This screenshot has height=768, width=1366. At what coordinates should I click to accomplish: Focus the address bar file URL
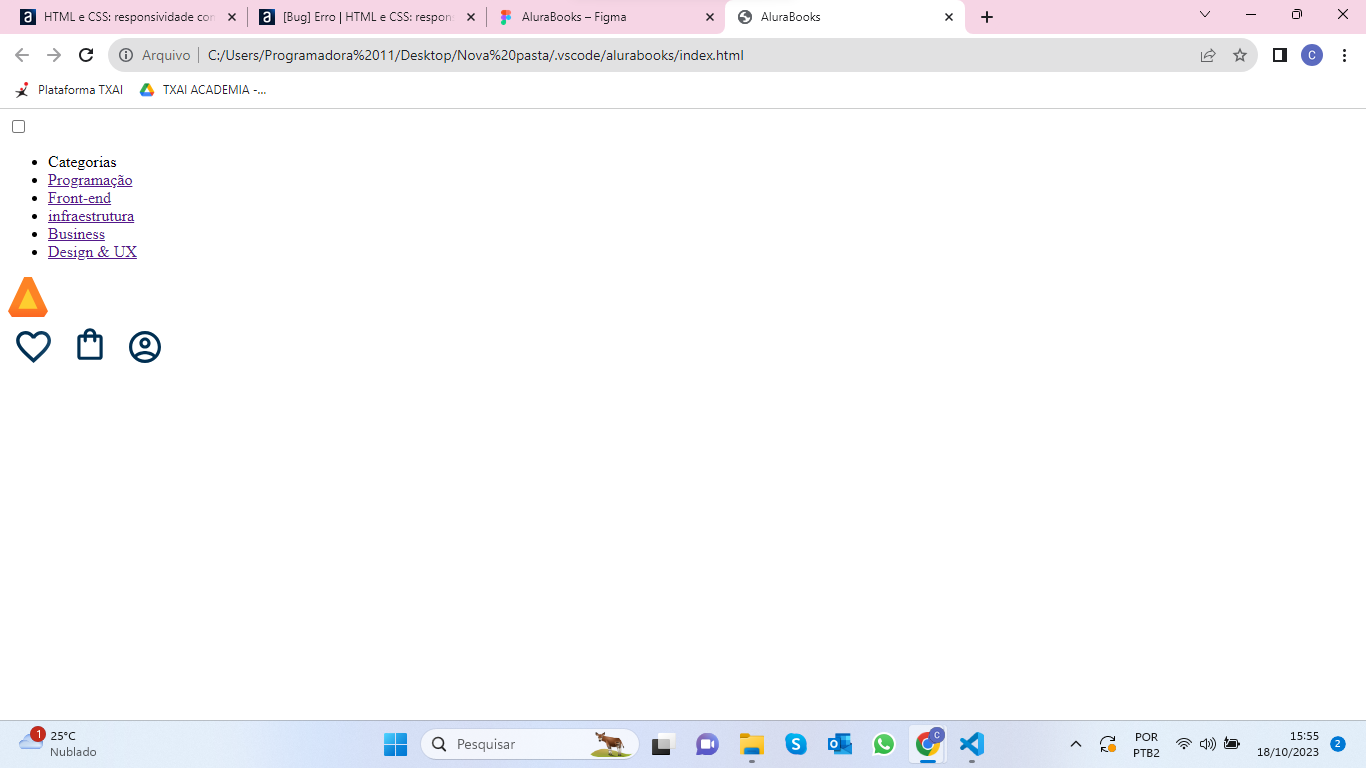[x=476, y=55]
